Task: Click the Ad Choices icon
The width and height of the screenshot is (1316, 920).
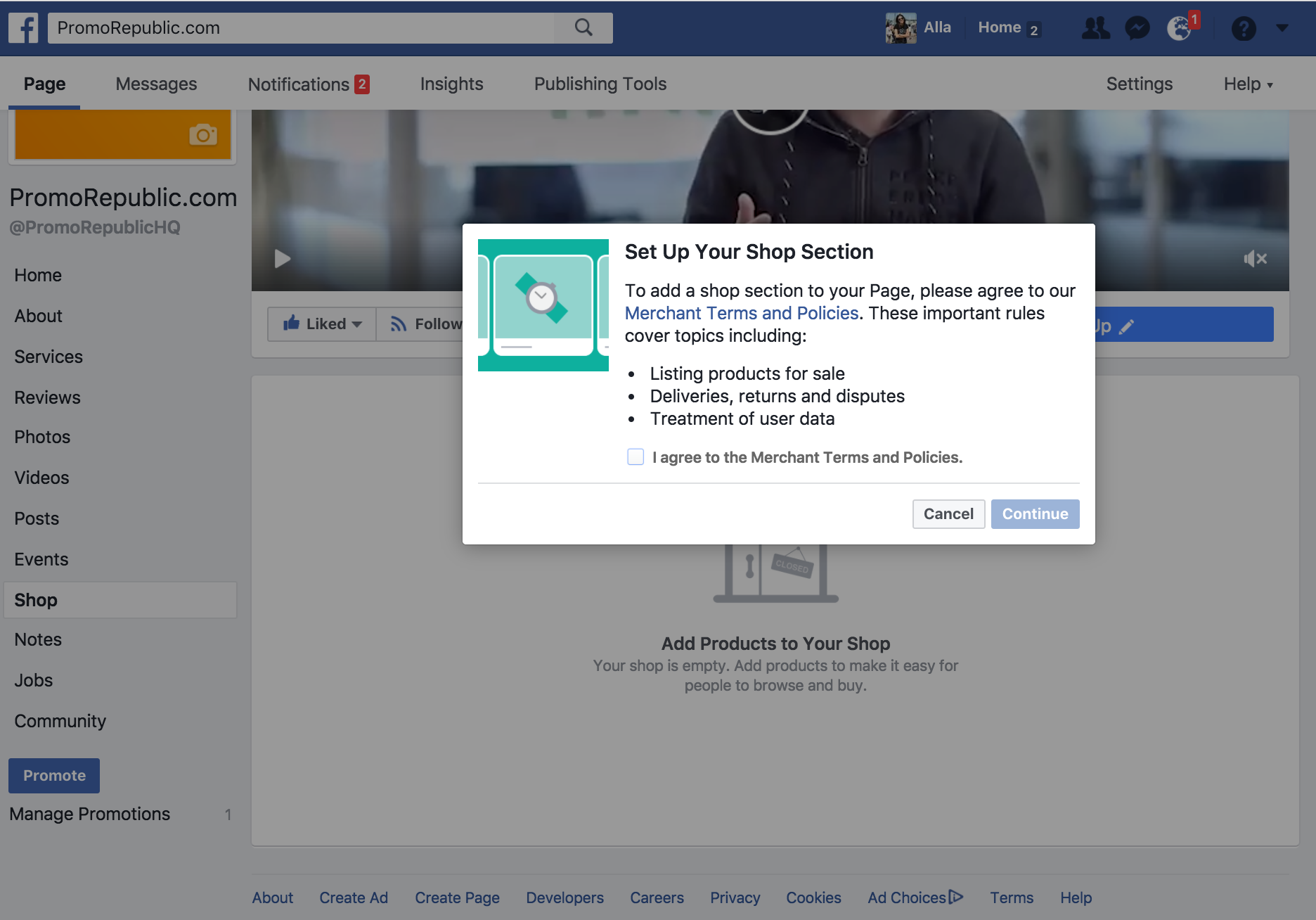Action: 956,897
